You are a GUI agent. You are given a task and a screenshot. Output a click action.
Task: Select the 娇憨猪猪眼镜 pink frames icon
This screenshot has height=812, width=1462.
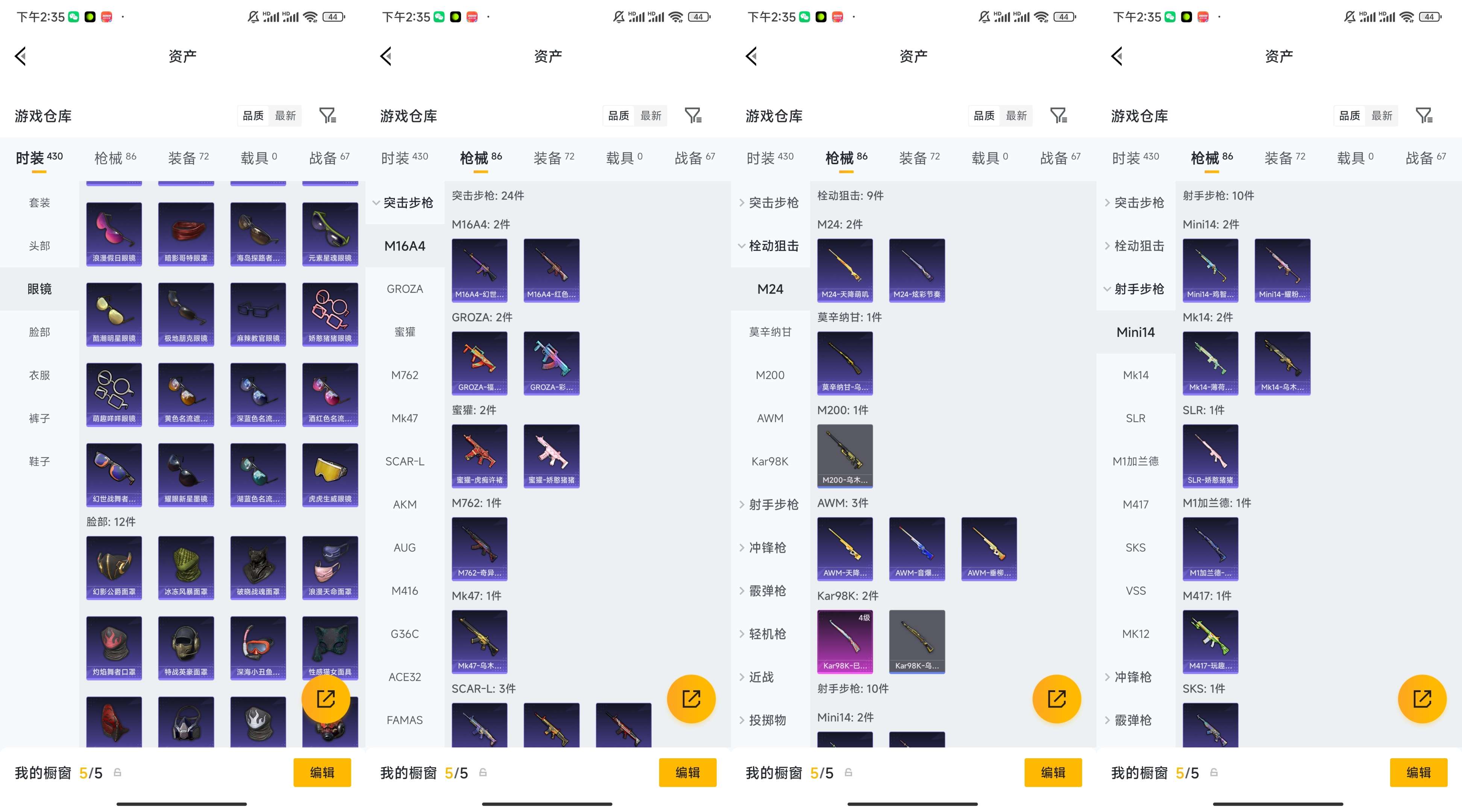[330, 314]
